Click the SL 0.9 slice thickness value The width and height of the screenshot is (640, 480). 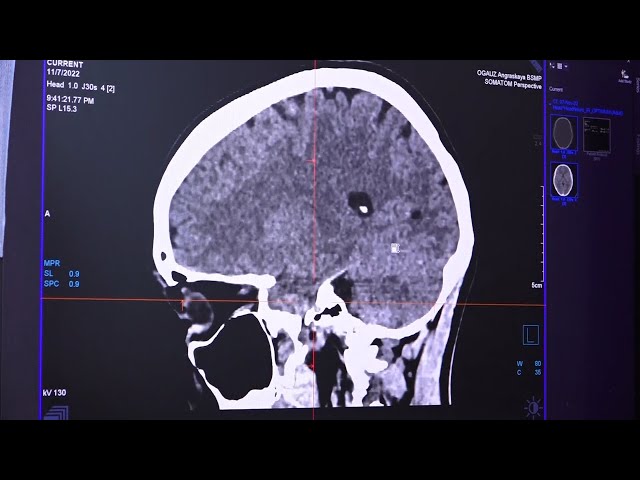point(74,273)
